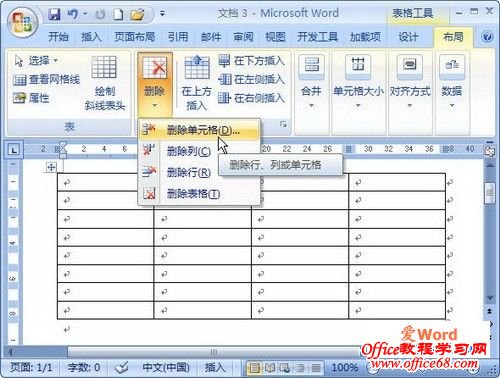Viewport: 500px width, 378px height.
Task: Open the 开发工具 tab
Action: (317, 37)
